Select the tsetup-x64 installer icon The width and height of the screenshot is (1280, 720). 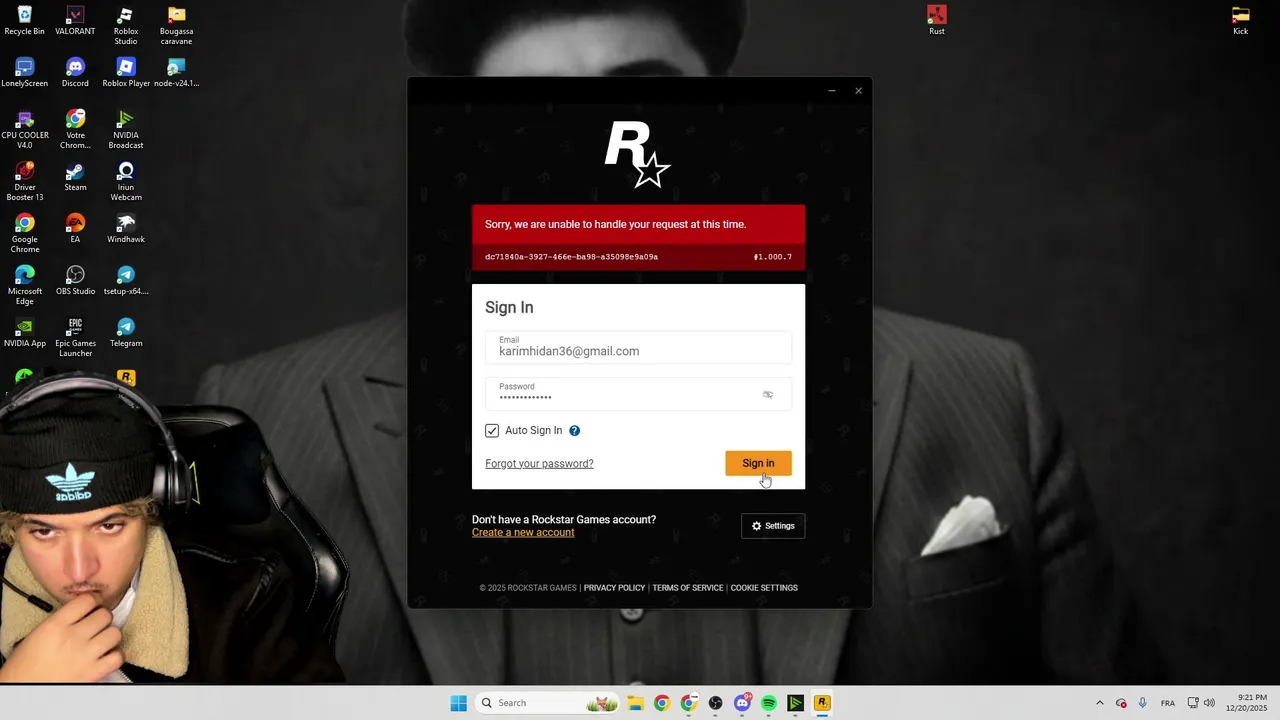tap(126, 281)
